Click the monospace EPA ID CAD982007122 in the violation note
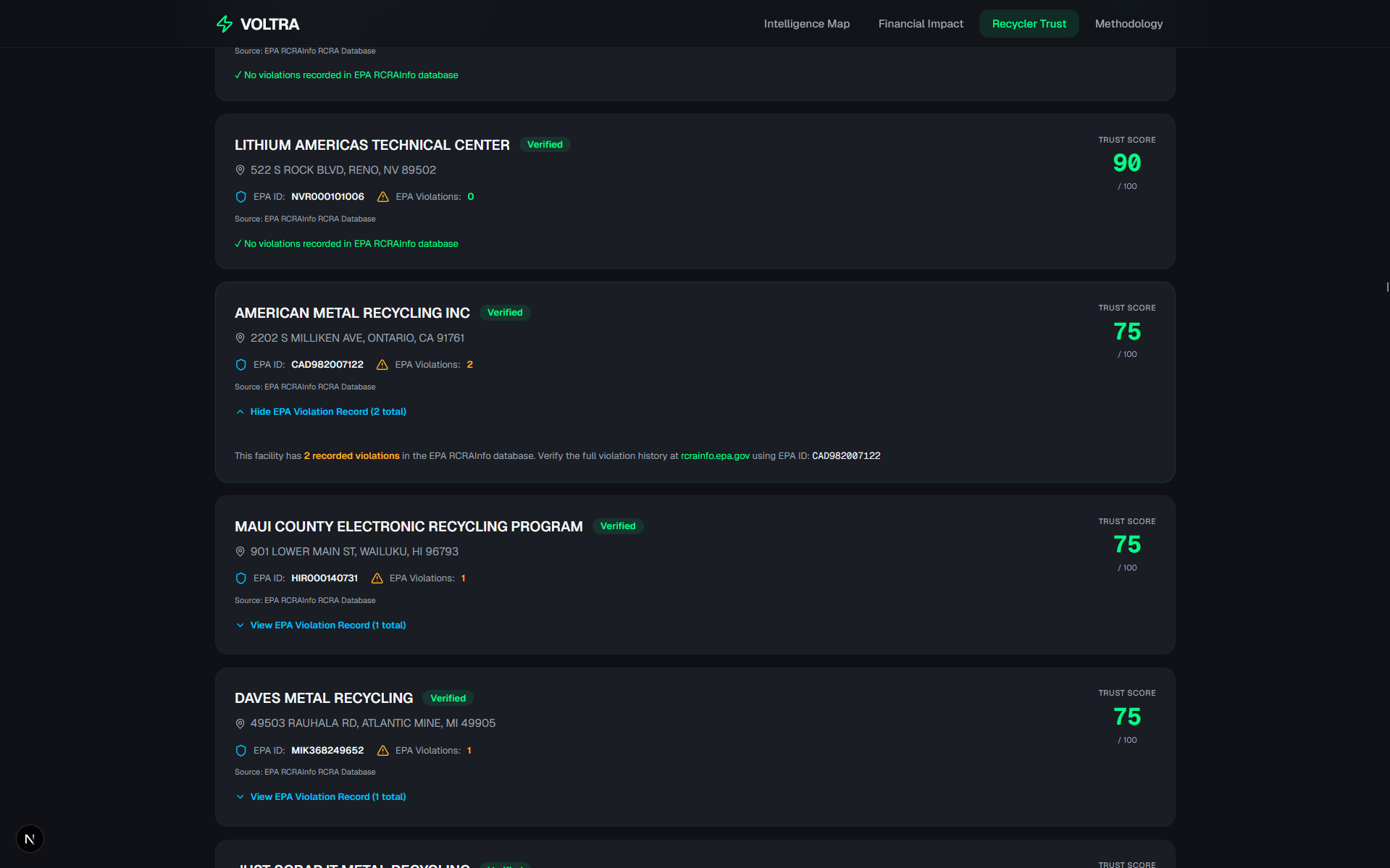This screenshot has width=1390, height=868. click(x=846, y=456)
